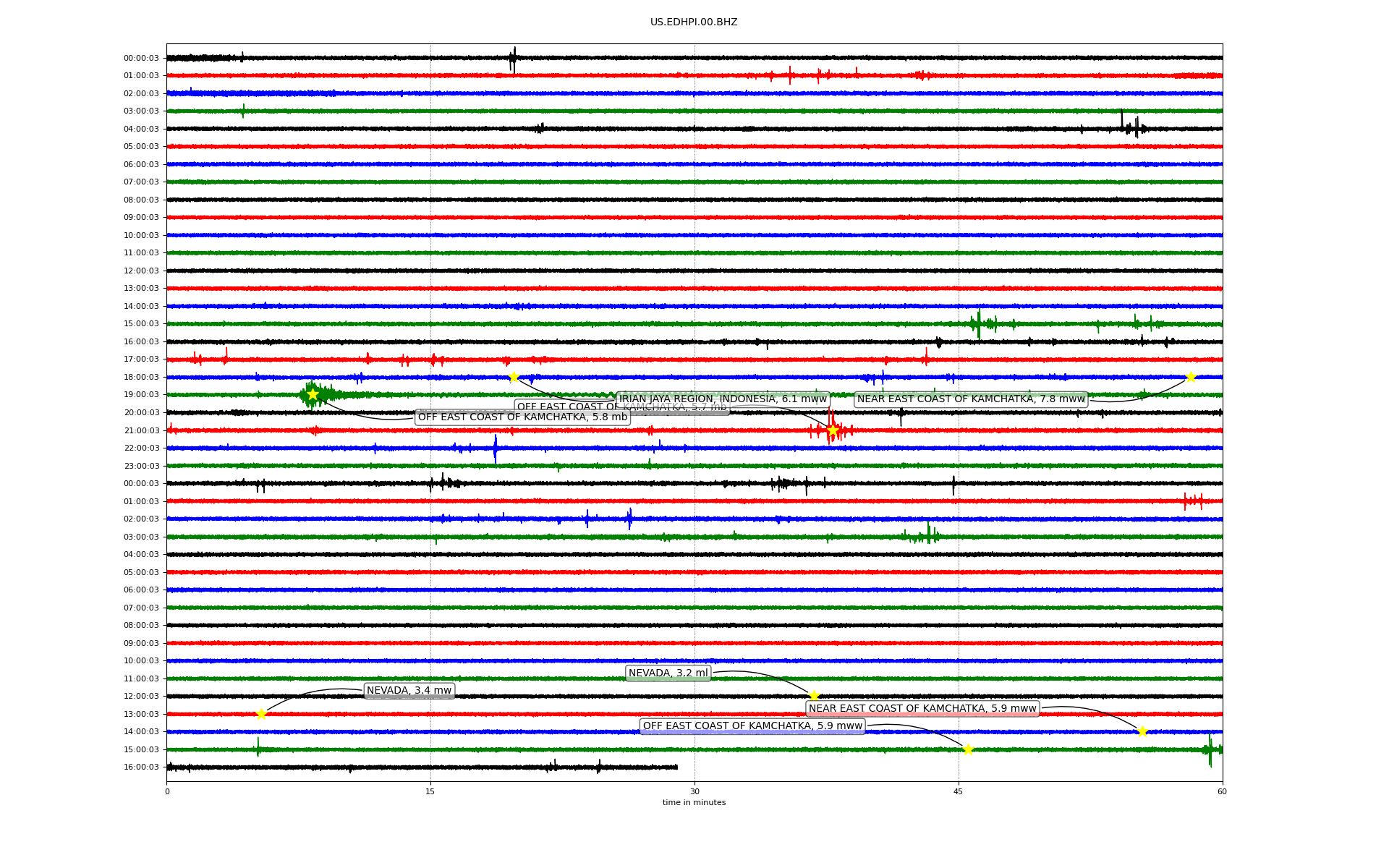This screenshot has width=1389, height=868.
Task: Click the OFF EAST COAST OF KAMCHATKA, 5.9 mww label
Action: [752, 726]
